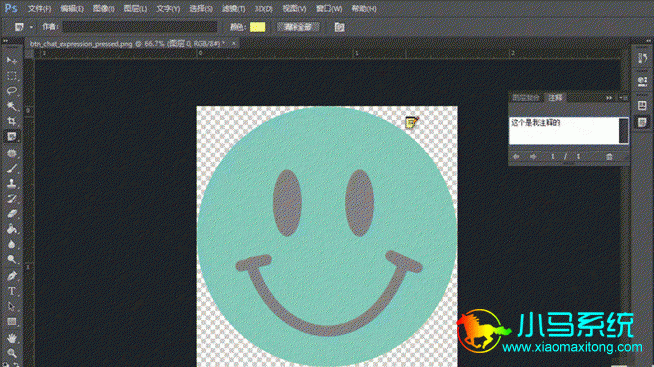Open the Notes panel flyout menu

click(x=624, y=98)
